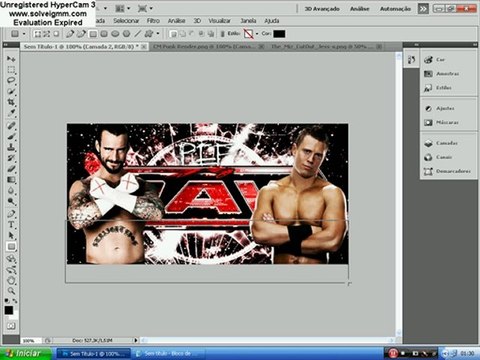
Task: Choose Rounded Rectangle shape in options bar
Action: coord(104,34)
